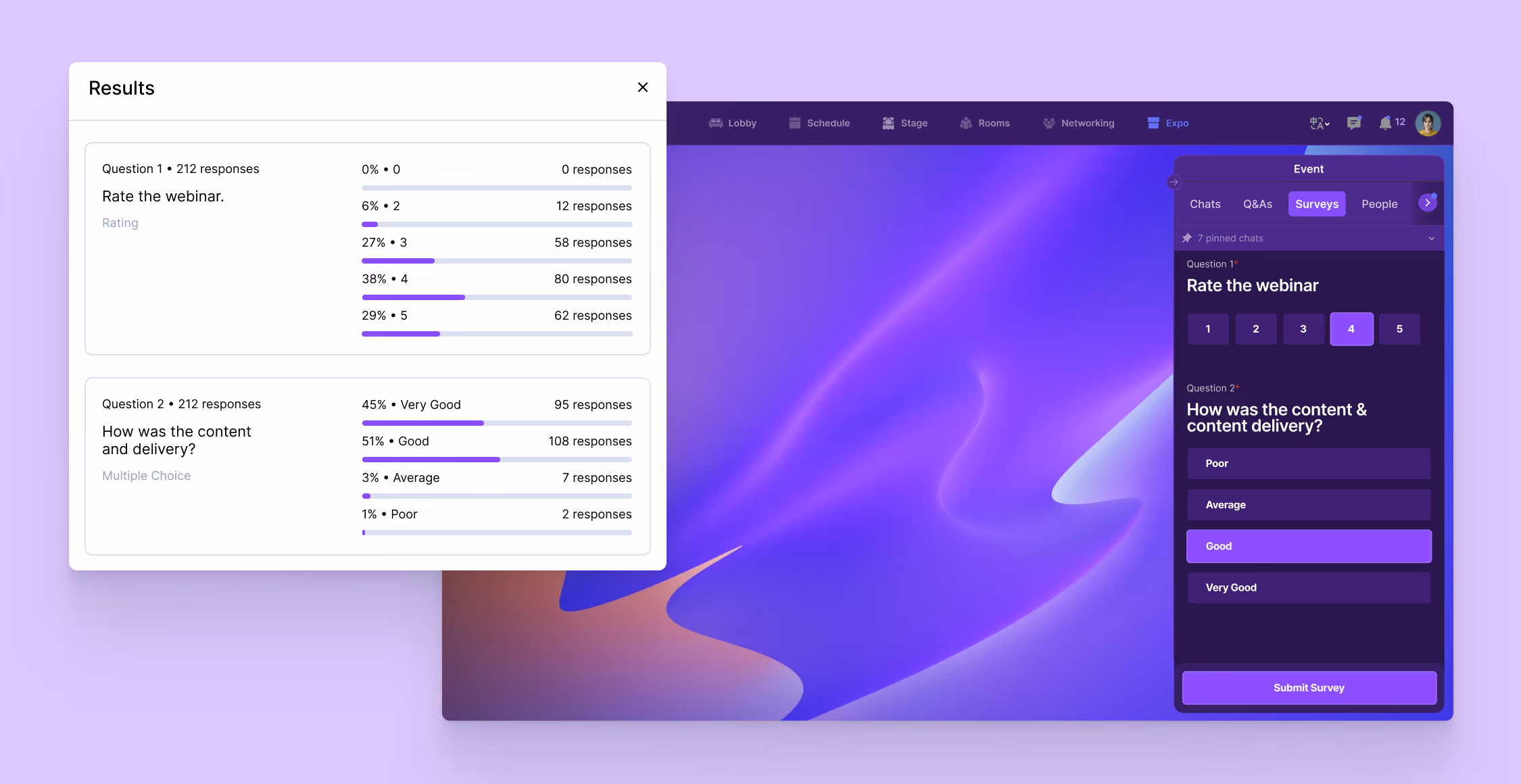
Task: Rate the webinar 2
Action: (x=1256, y=329)
